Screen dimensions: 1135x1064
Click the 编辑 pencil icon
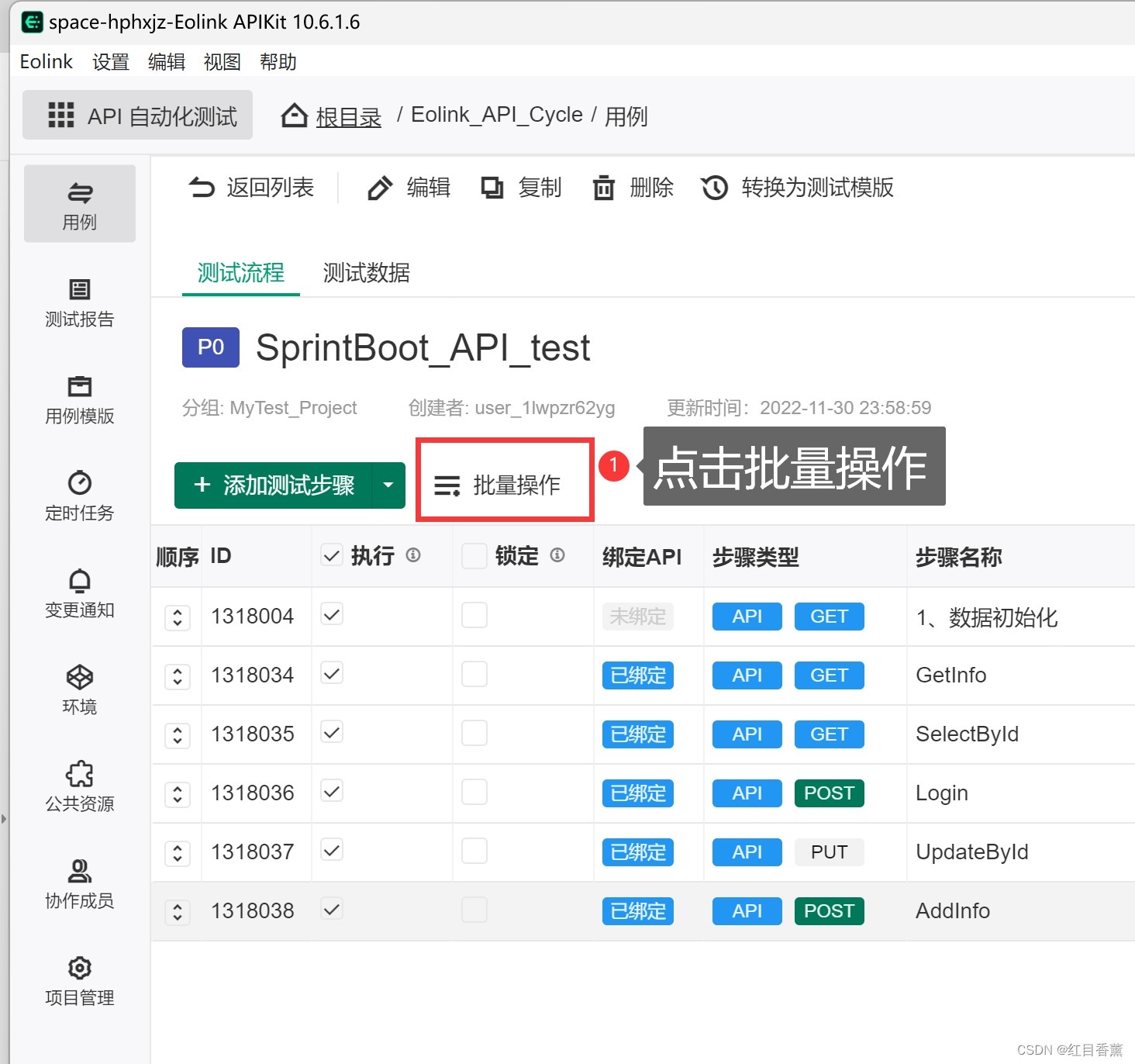click(x=380, y=188)
